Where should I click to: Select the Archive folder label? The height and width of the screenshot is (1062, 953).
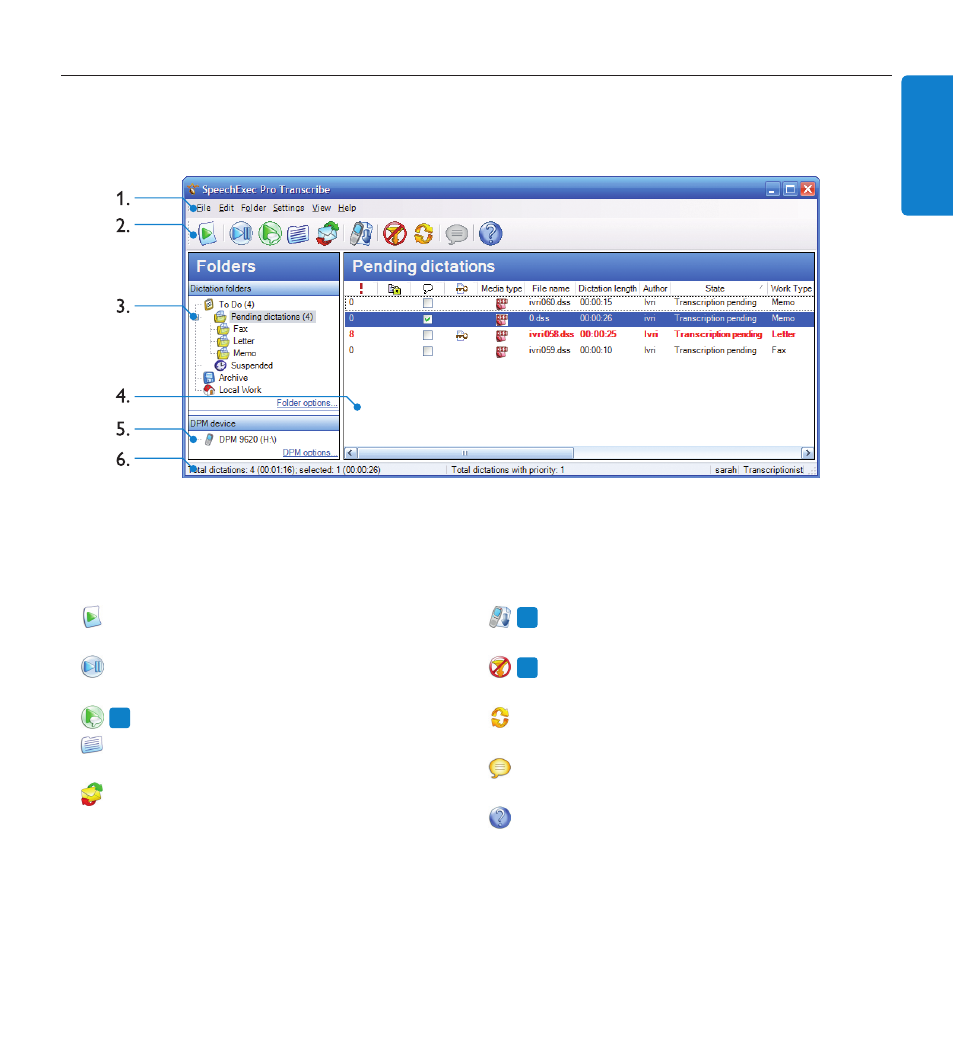[233, 378]
